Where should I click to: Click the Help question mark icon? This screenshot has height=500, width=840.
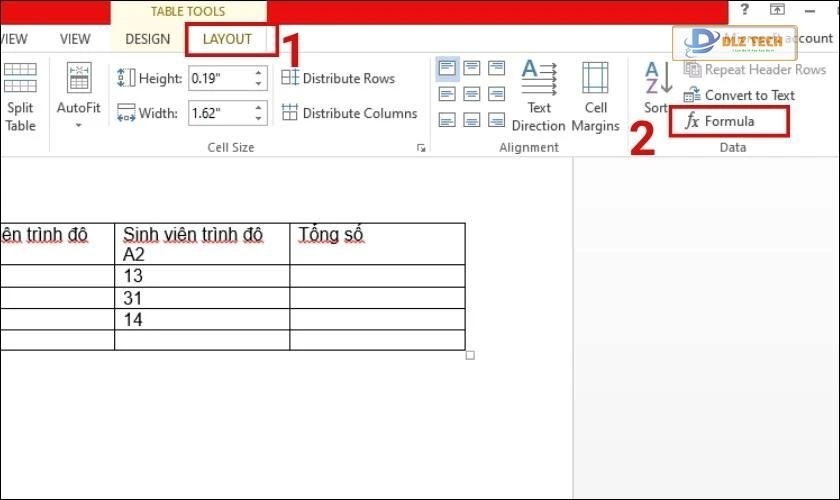(744, 9)
